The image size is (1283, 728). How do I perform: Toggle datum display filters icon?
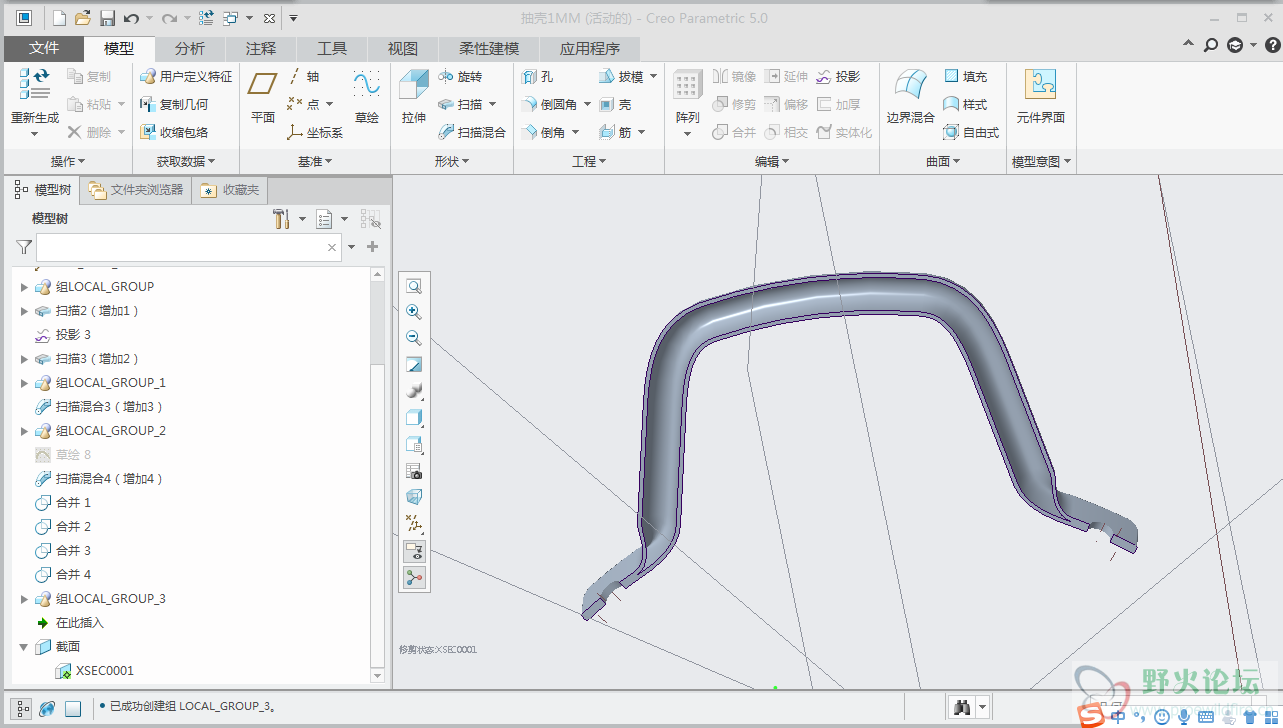coord(414,523)
